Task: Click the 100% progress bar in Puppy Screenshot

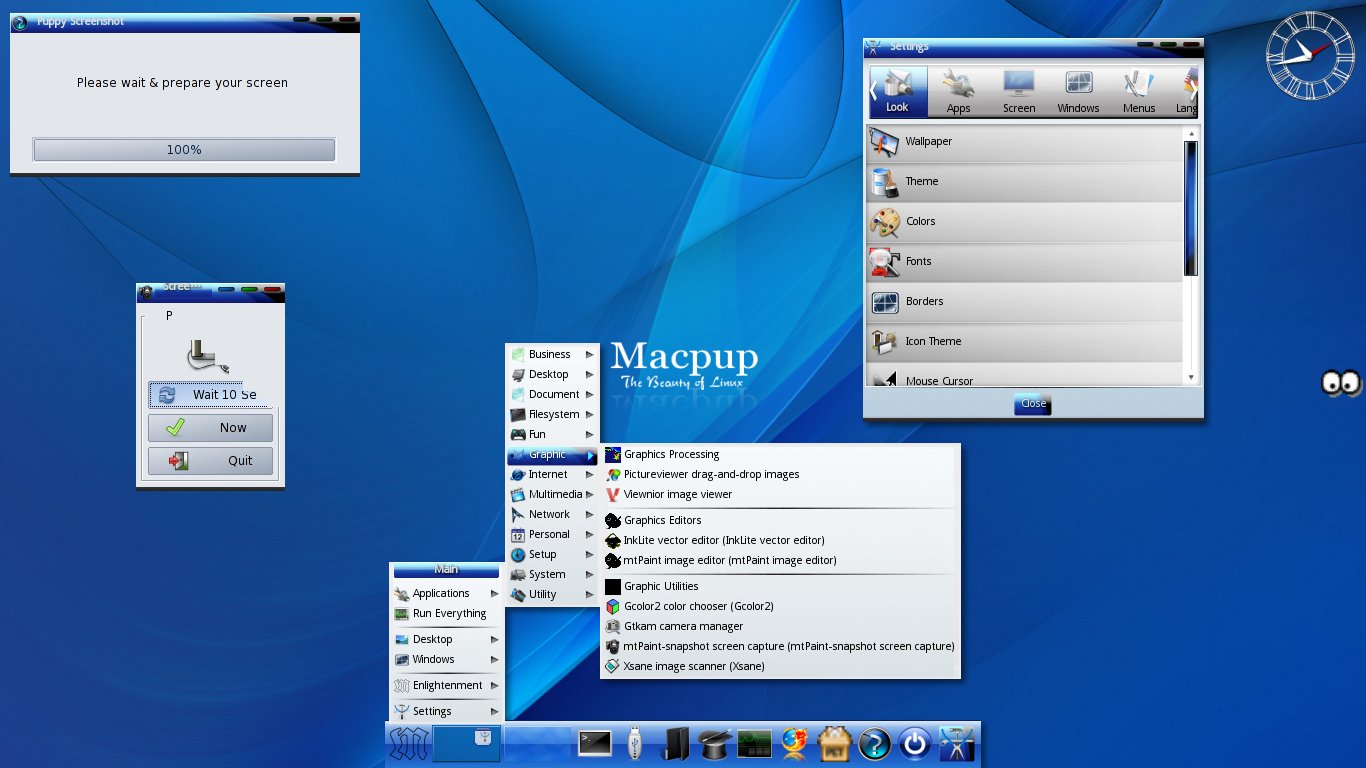Action: 184,150
